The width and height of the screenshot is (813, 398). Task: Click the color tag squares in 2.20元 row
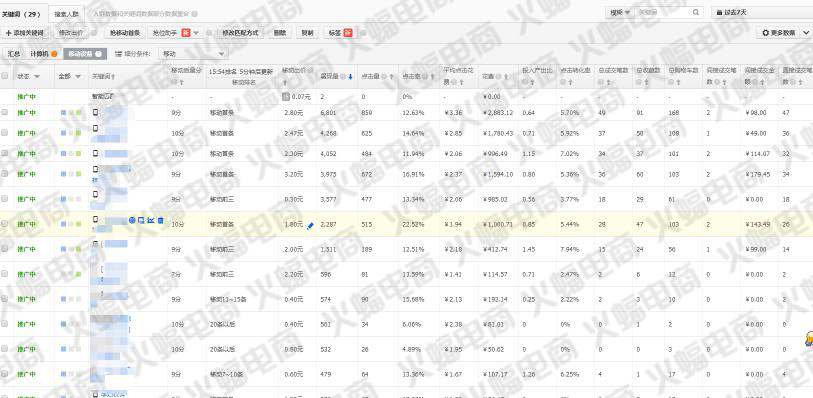point(71,274)
